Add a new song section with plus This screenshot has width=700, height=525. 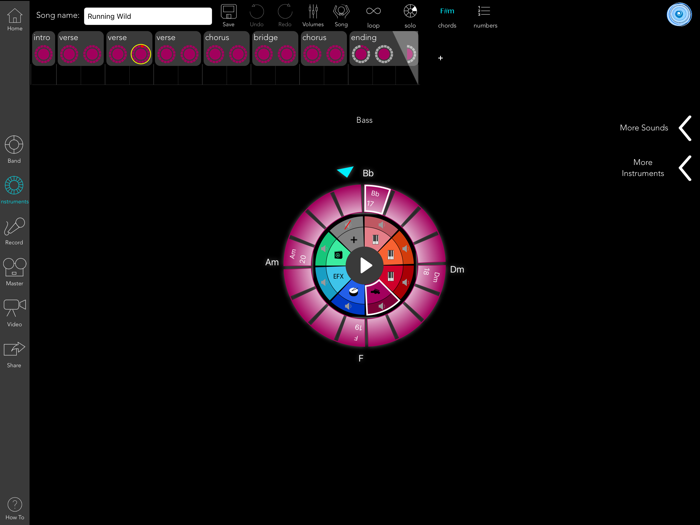pyautogui.click(x=440, y=58)
